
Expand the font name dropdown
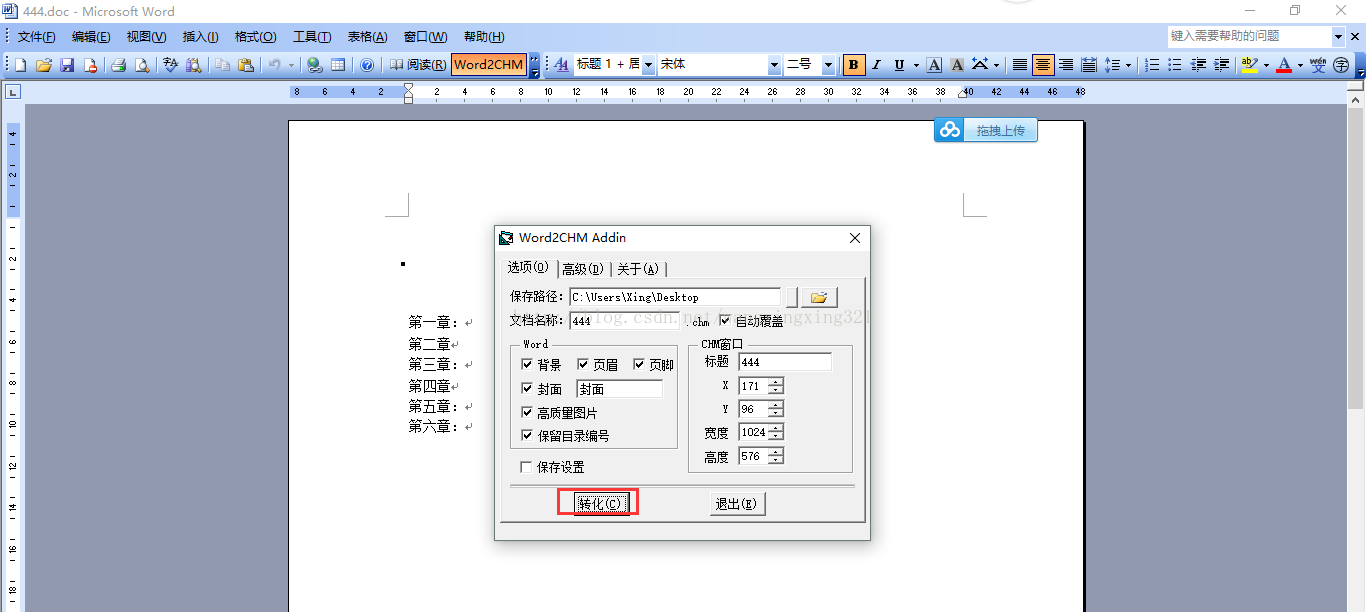[x=774, y=65]
